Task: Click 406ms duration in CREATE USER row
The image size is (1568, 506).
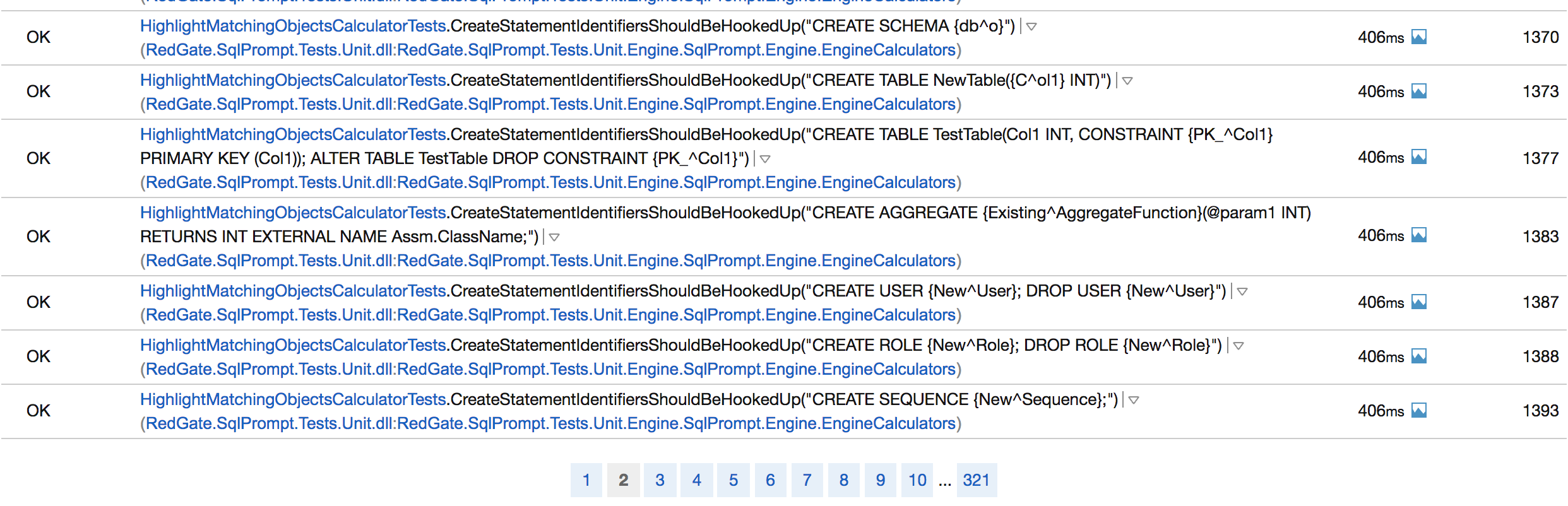Action: click(x=1381, y=303)
